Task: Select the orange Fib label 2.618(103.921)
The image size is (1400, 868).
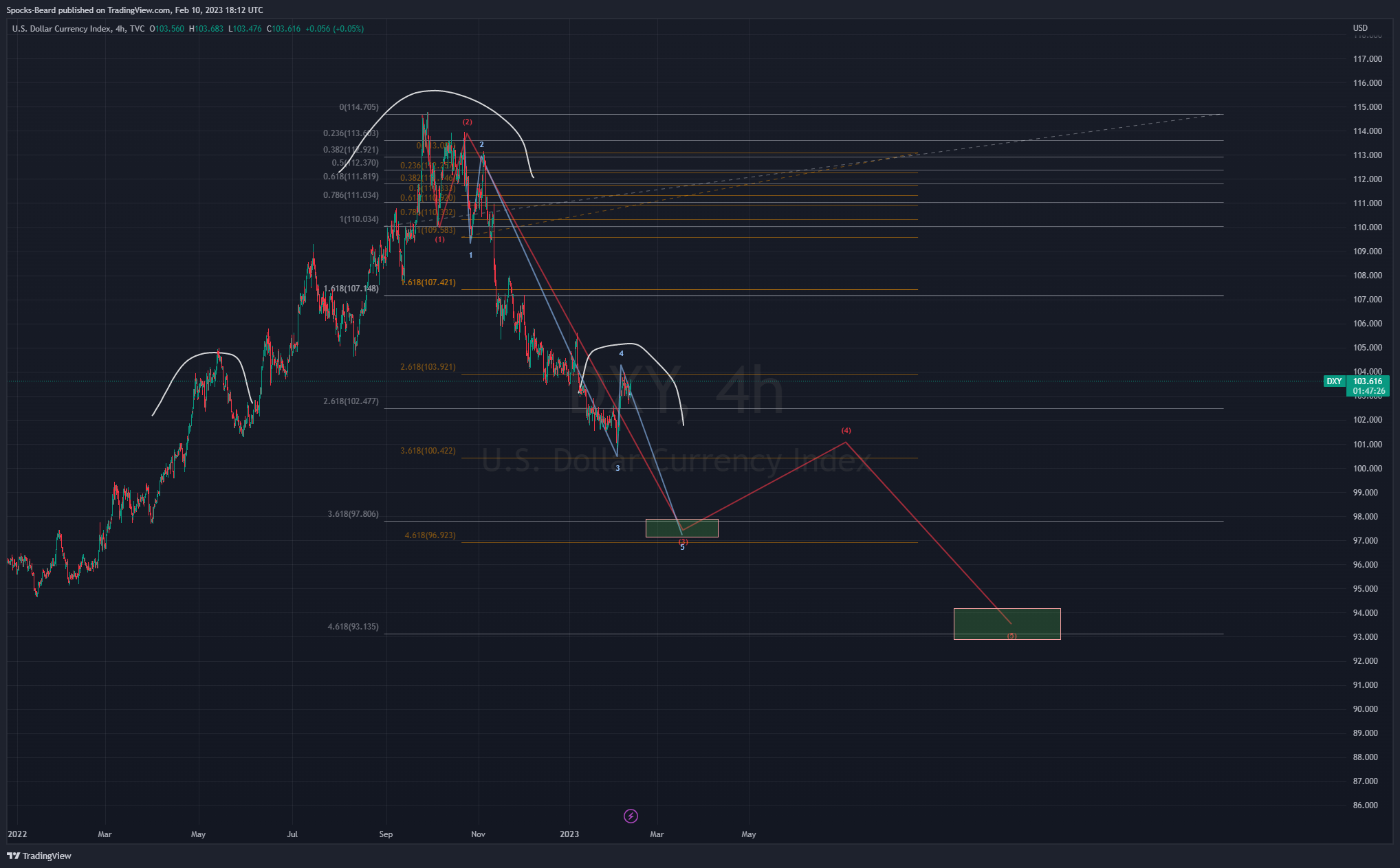Action: 428,367
